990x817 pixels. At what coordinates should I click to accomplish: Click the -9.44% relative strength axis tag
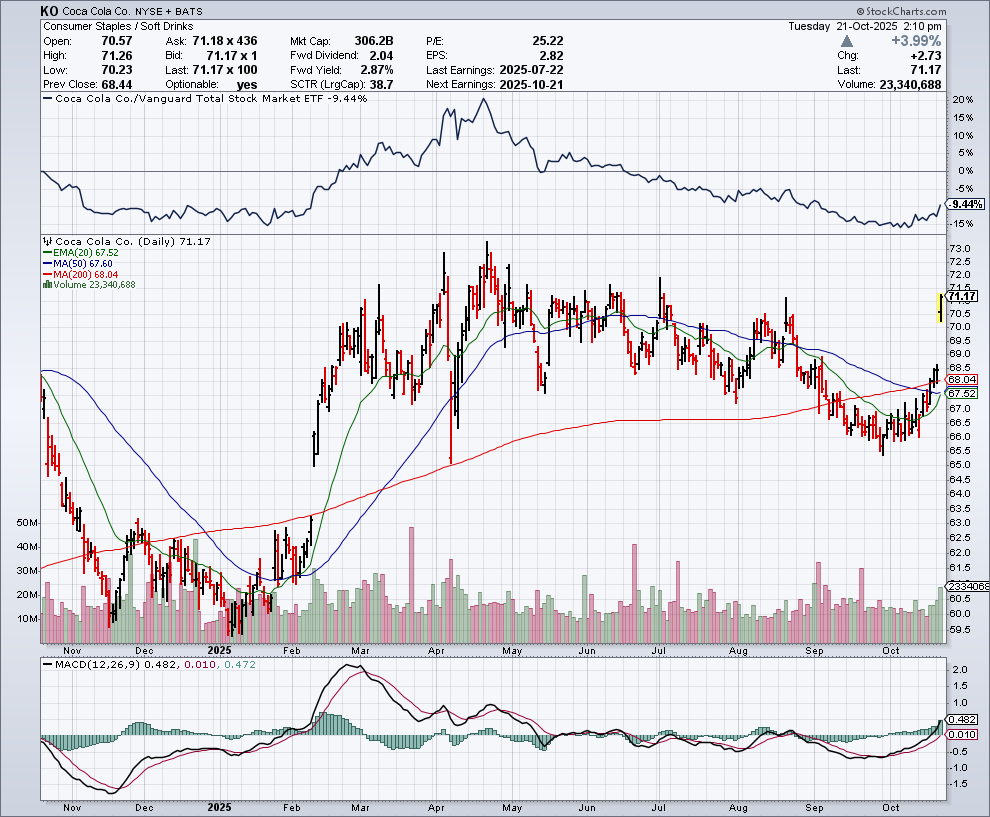[961, 203]
